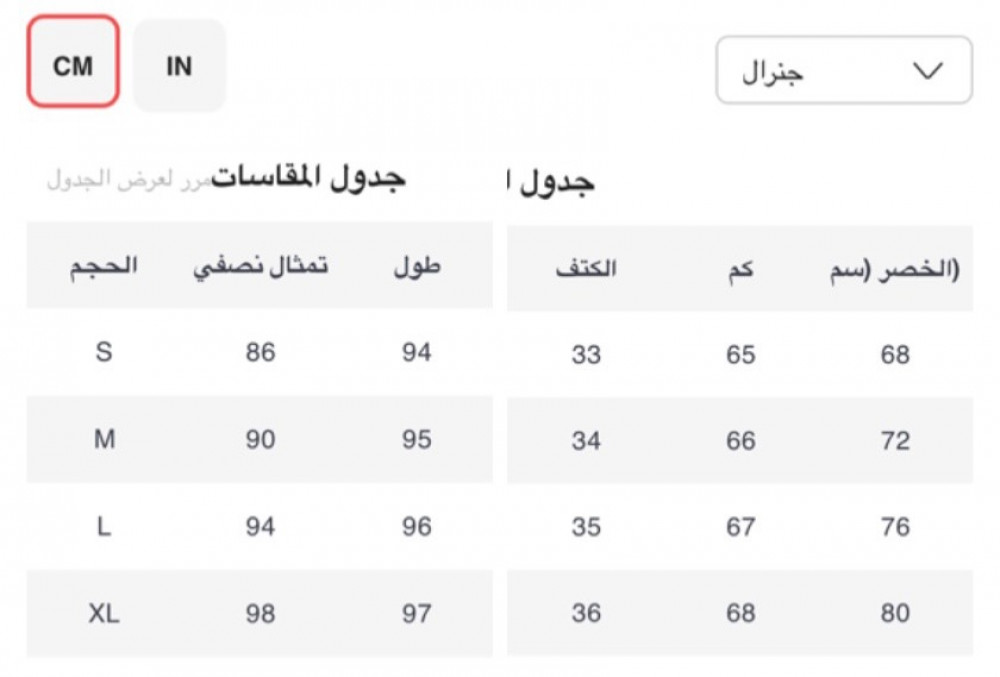Click the مرر لعرض الجدول hint text

tap(127, 180)
